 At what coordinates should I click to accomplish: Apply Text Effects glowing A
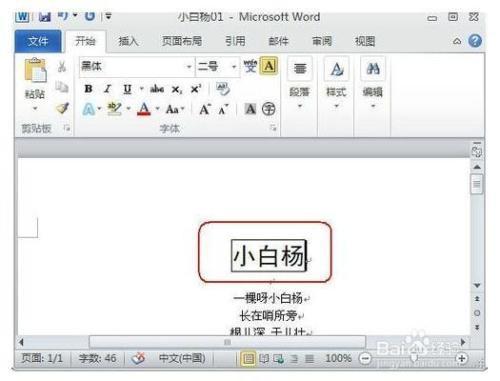[x=89, y=109]
